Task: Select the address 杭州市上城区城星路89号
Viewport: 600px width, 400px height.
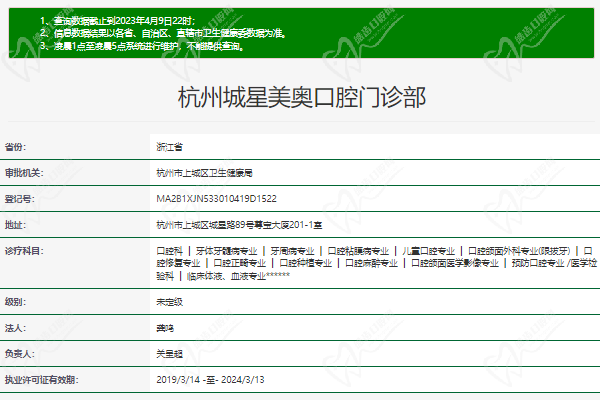Action: coord(206,225)
